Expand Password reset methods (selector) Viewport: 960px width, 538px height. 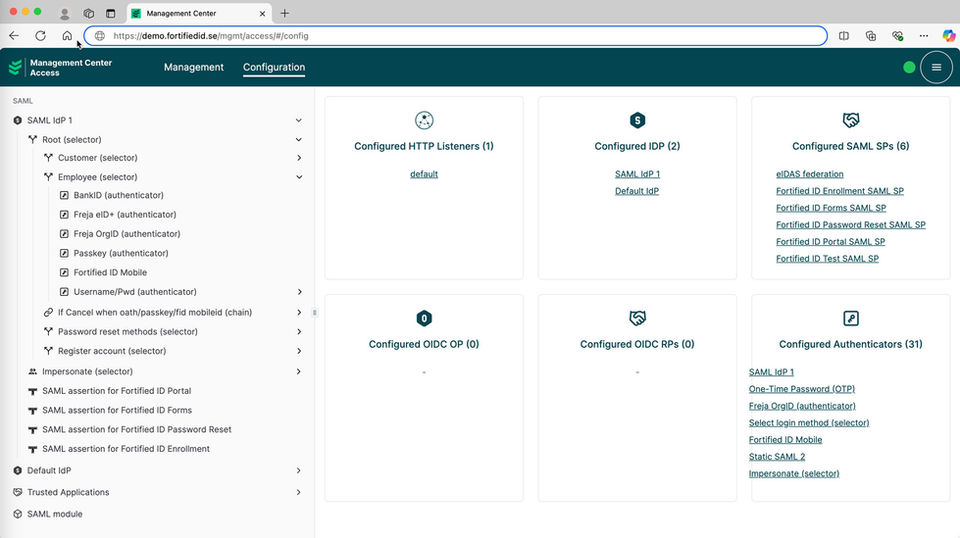coord(299,332)
